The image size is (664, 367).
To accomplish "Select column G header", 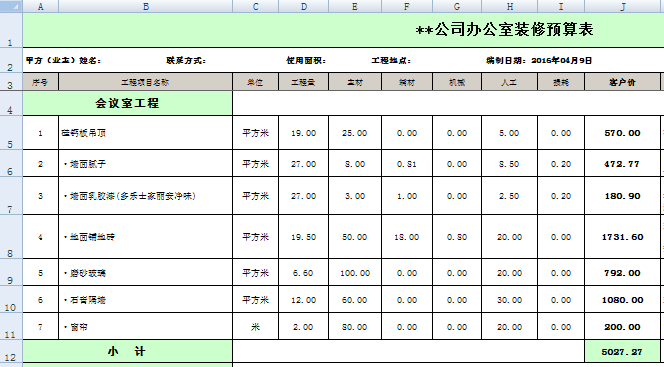I will tap(457, 6).
